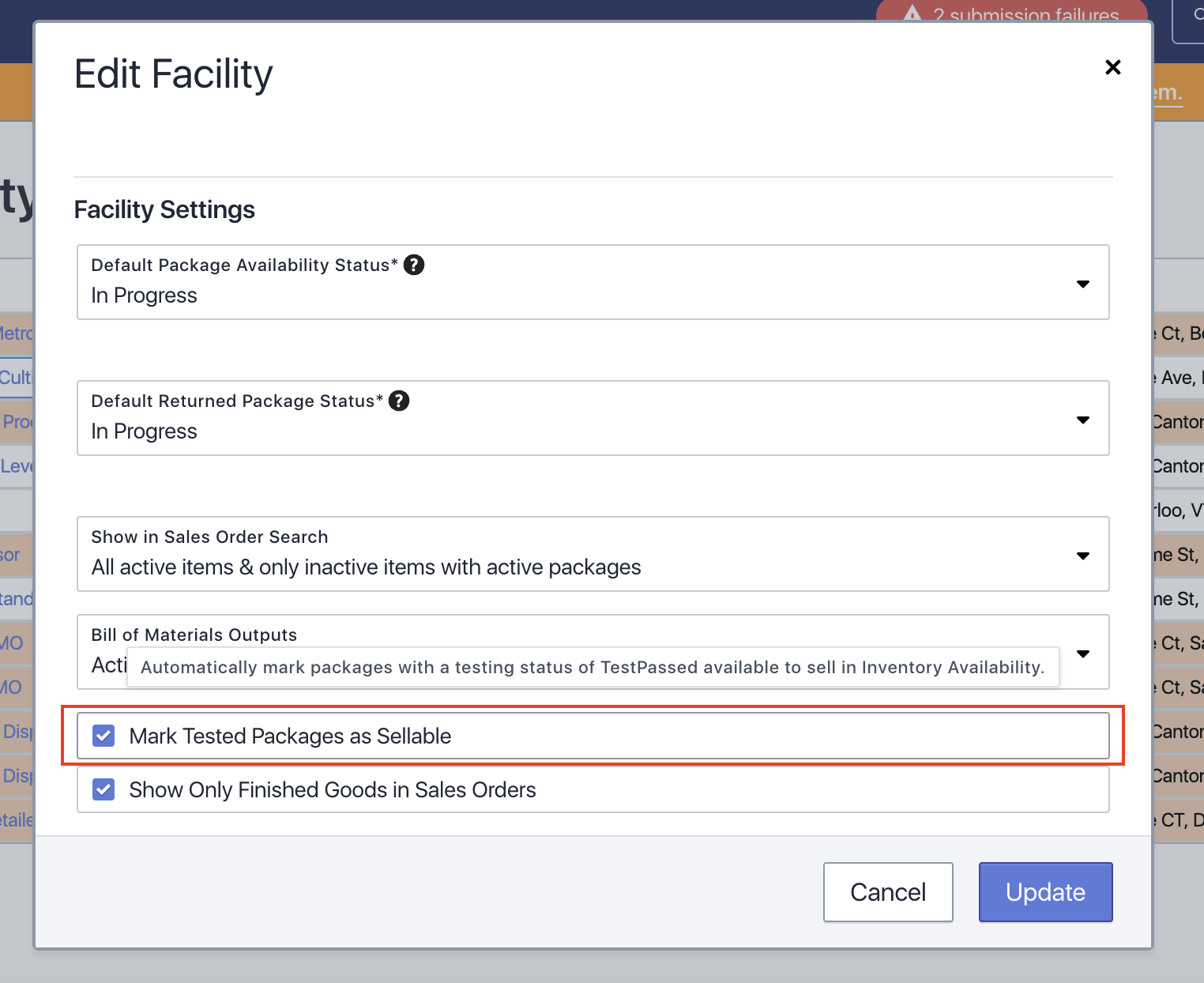Image resolution: width=1204 pixels, height=983 pixels.
Task: Click the TestPassed tooltip description text
Action: pyautogui.click(x=592, y=668)
